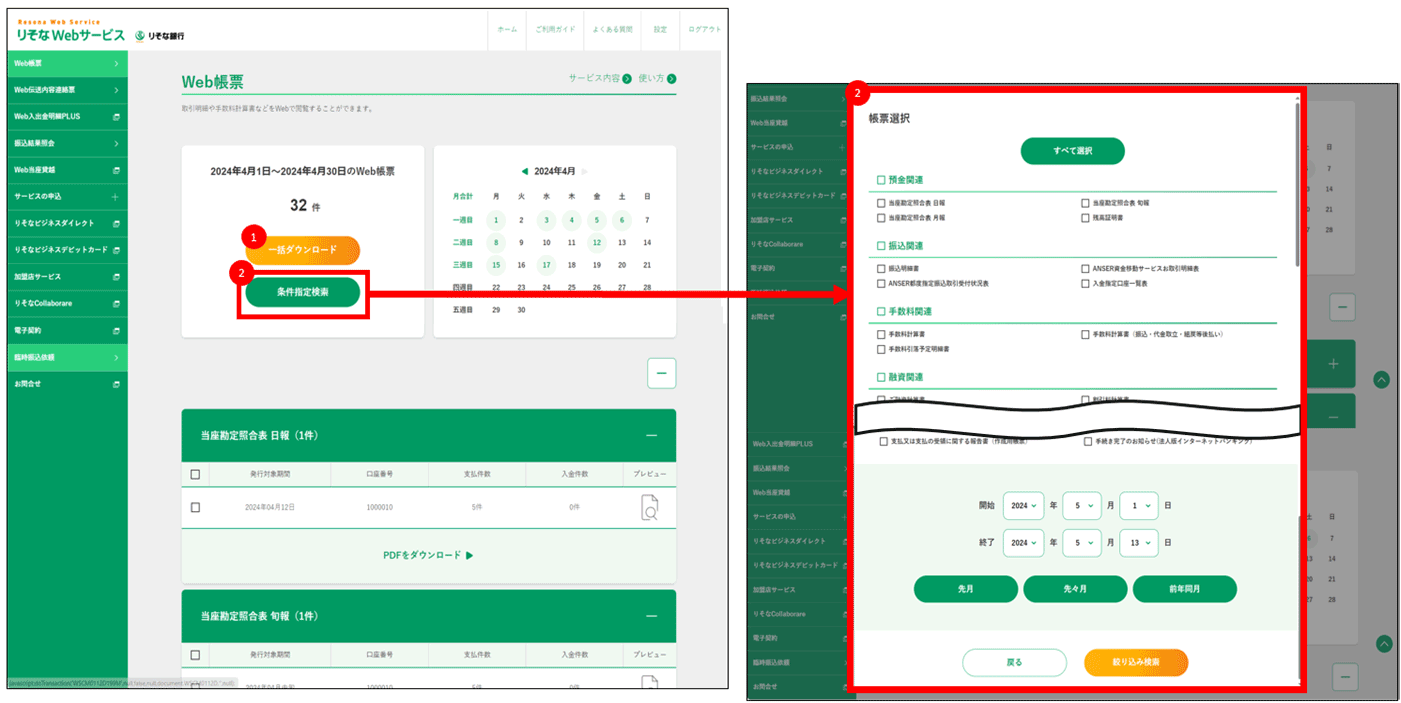1401x703 pixels.
Task: Click the りそなビジネスダイレクト external-link icon in the left sidebar
Action: (117, 223)
